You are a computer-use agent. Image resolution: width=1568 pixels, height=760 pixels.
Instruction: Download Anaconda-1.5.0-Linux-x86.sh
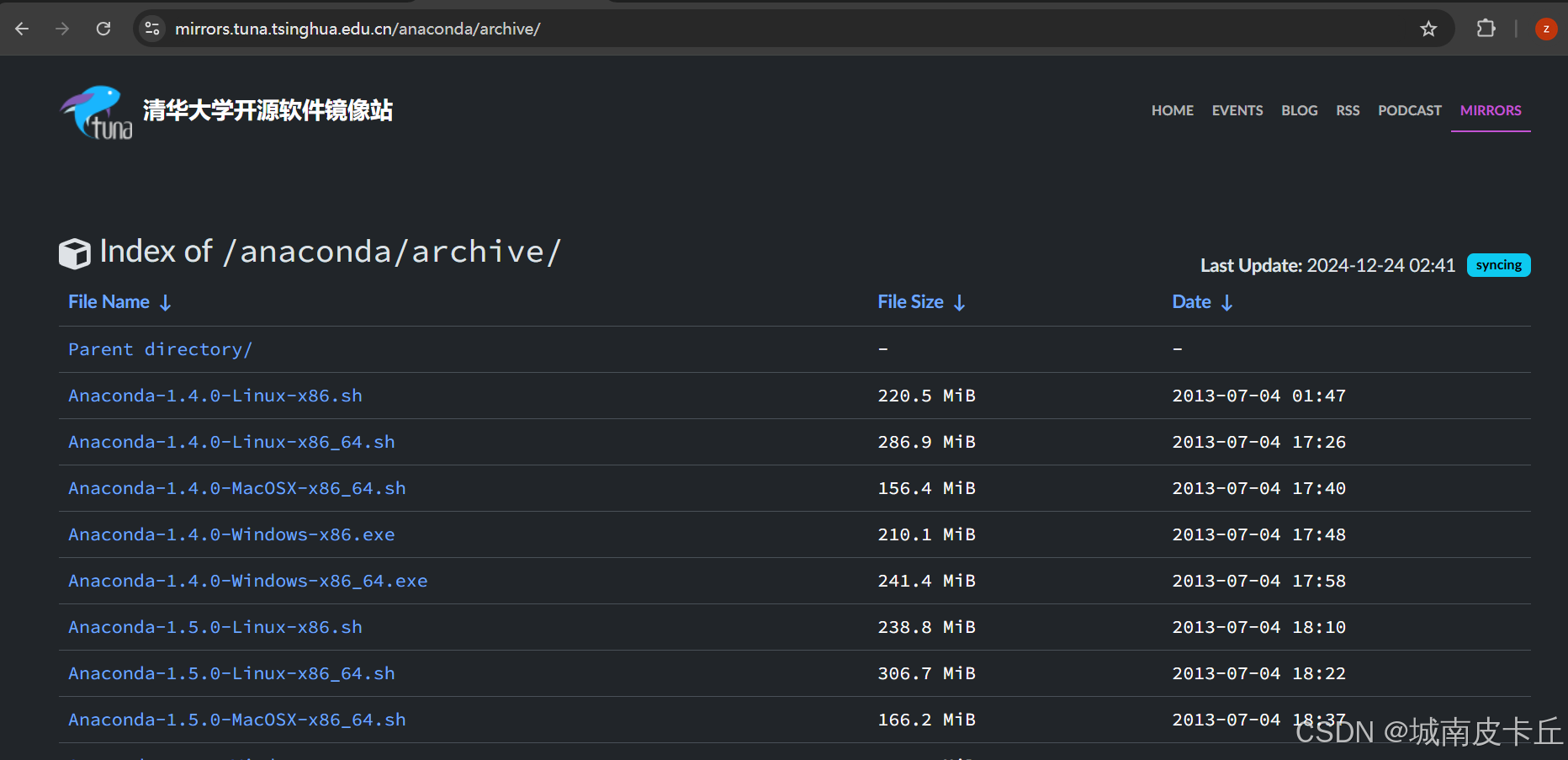point(215,627)
